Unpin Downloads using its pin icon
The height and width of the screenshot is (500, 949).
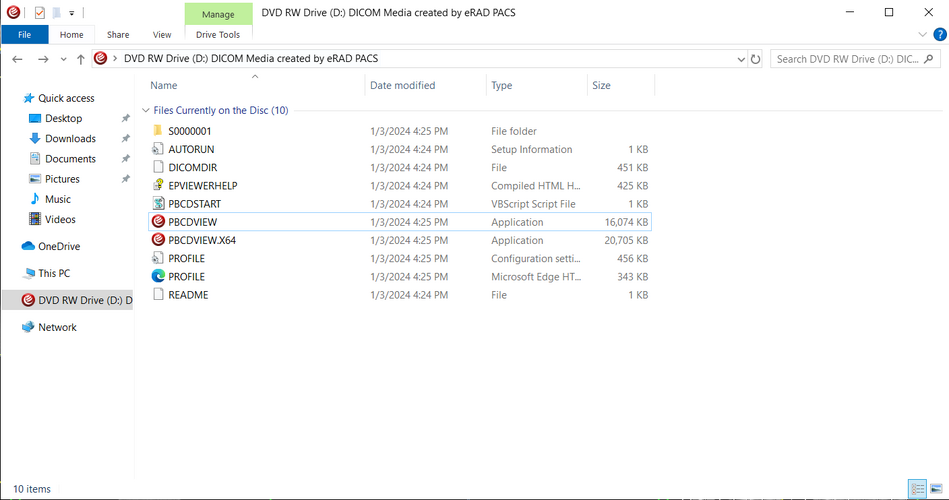pos(125,139)
